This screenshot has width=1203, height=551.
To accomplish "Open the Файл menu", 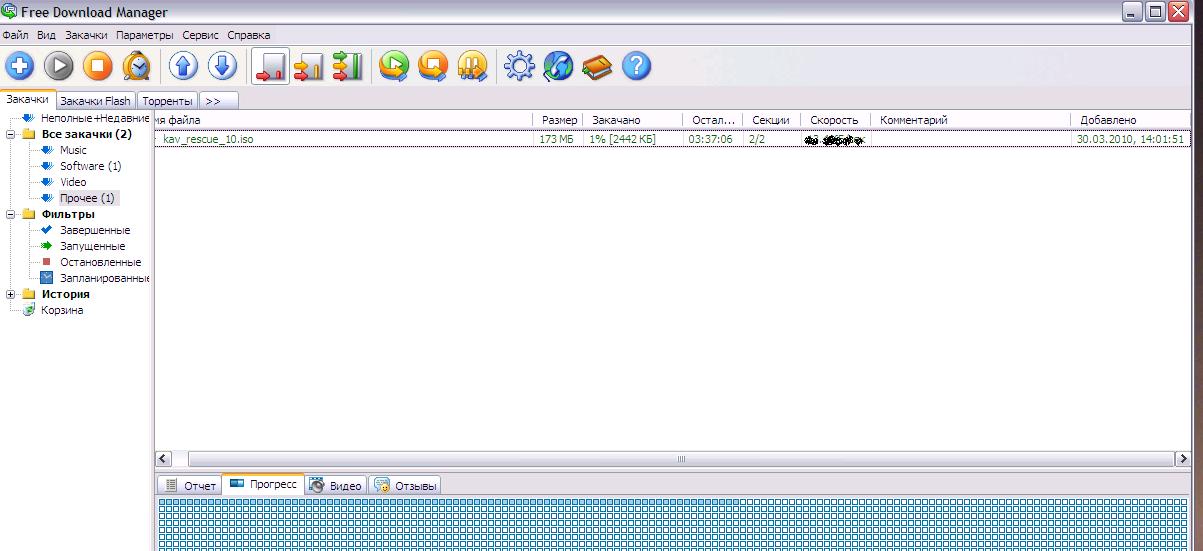I will 15,35.
